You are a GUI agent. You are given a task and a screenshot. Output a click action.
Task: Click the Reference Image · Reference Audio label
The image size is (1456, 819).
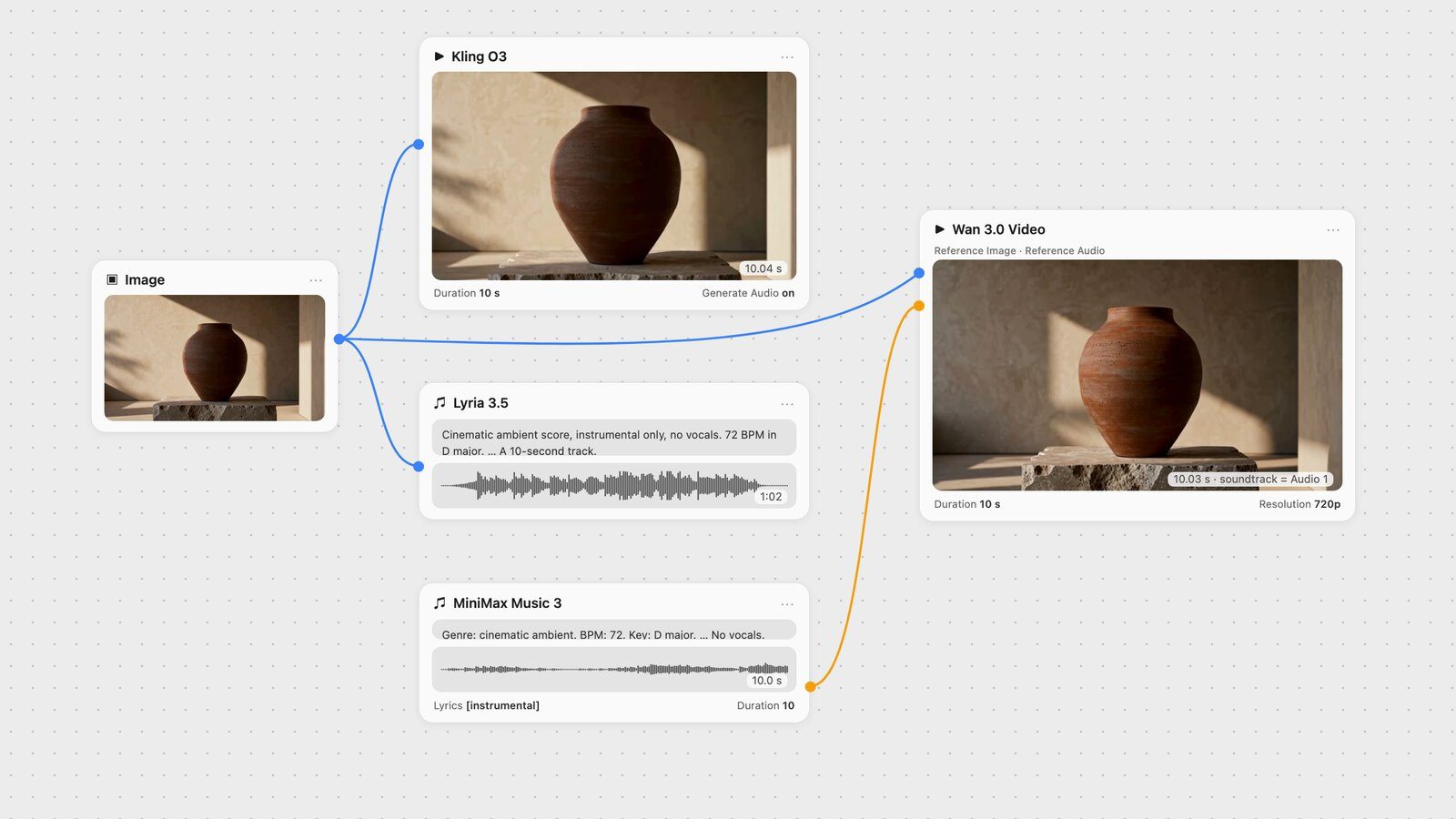(x=1019, y=251)
